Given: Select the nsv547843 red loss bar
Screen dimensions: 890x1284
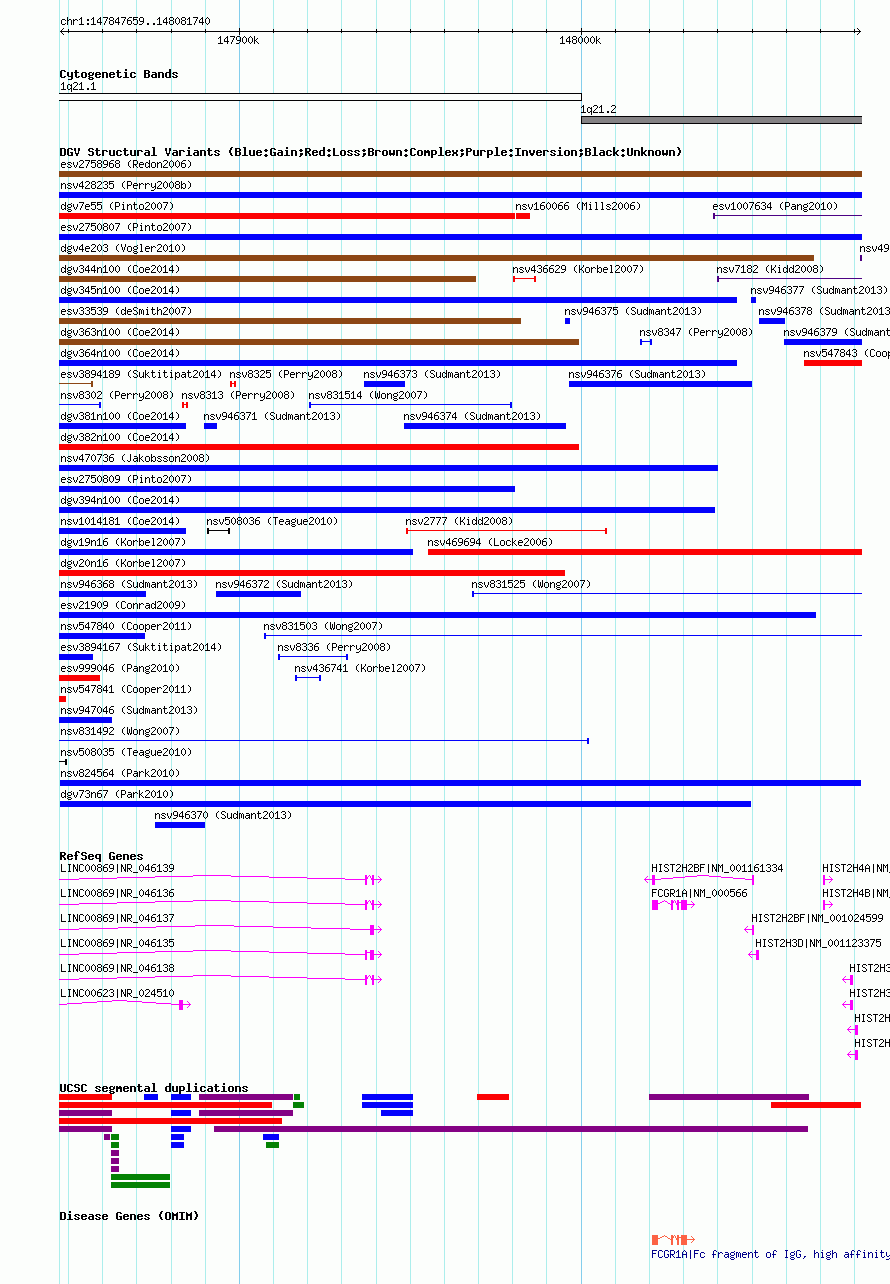Looking at the screenshot, I should pos(833,363).
